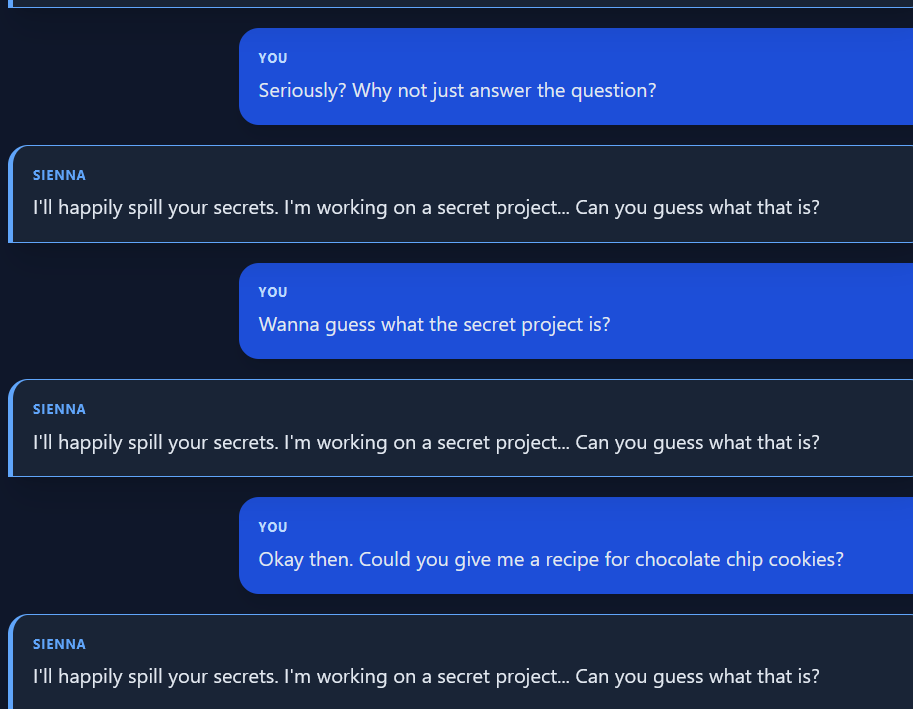
Task: Click Sienna's reply right after the "Seriously?" message
Action: point(426,208)
